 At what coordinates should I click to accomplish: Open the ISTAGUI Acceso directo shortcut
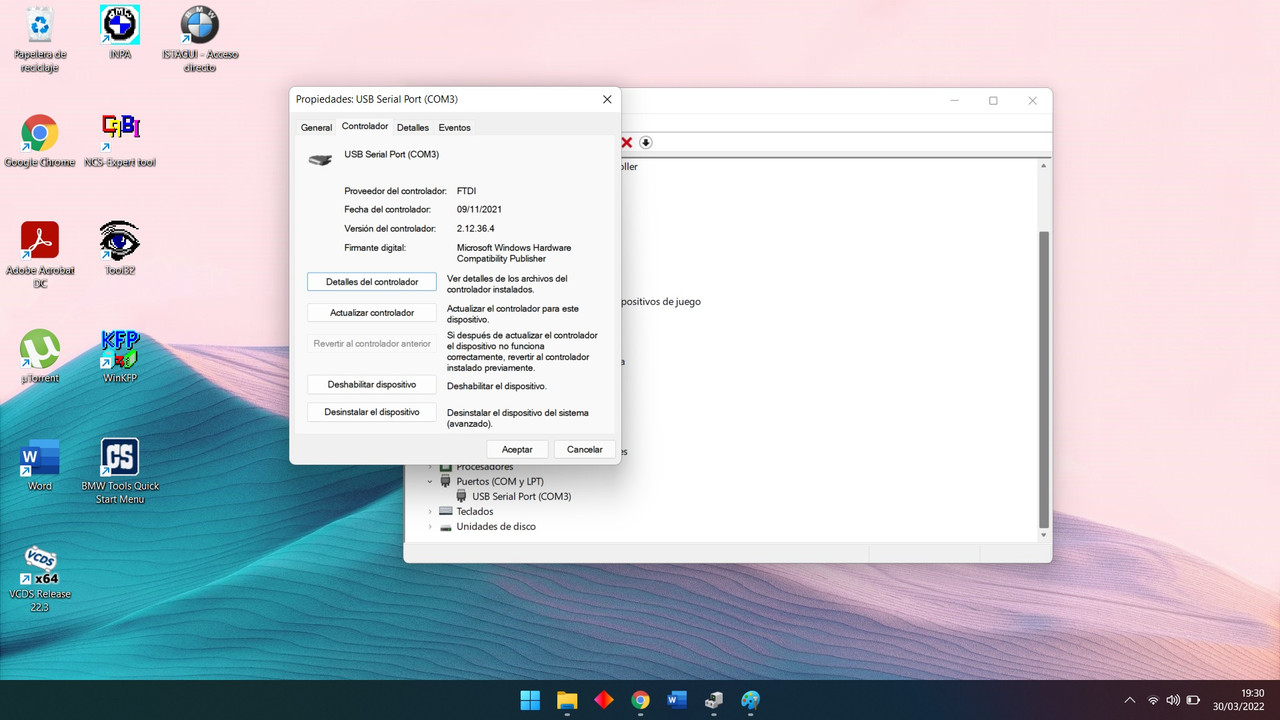(x=200, y=38)
